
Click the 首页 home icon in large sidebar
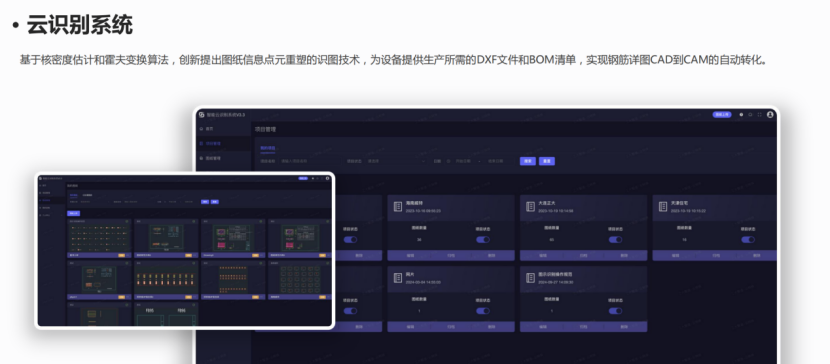(201, 129)
